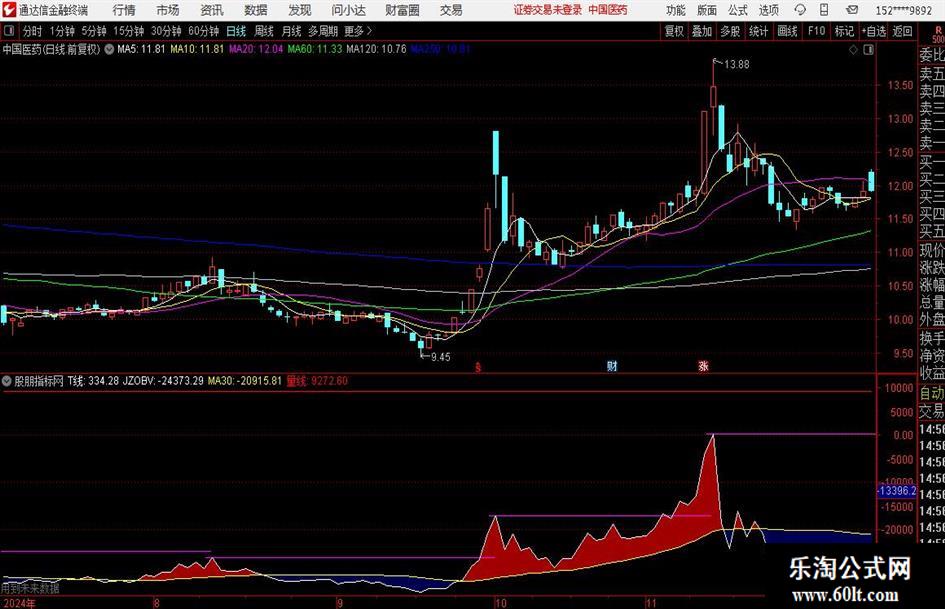Click the 9.45 low price label

pyautogui.click(x=441, y=357)
